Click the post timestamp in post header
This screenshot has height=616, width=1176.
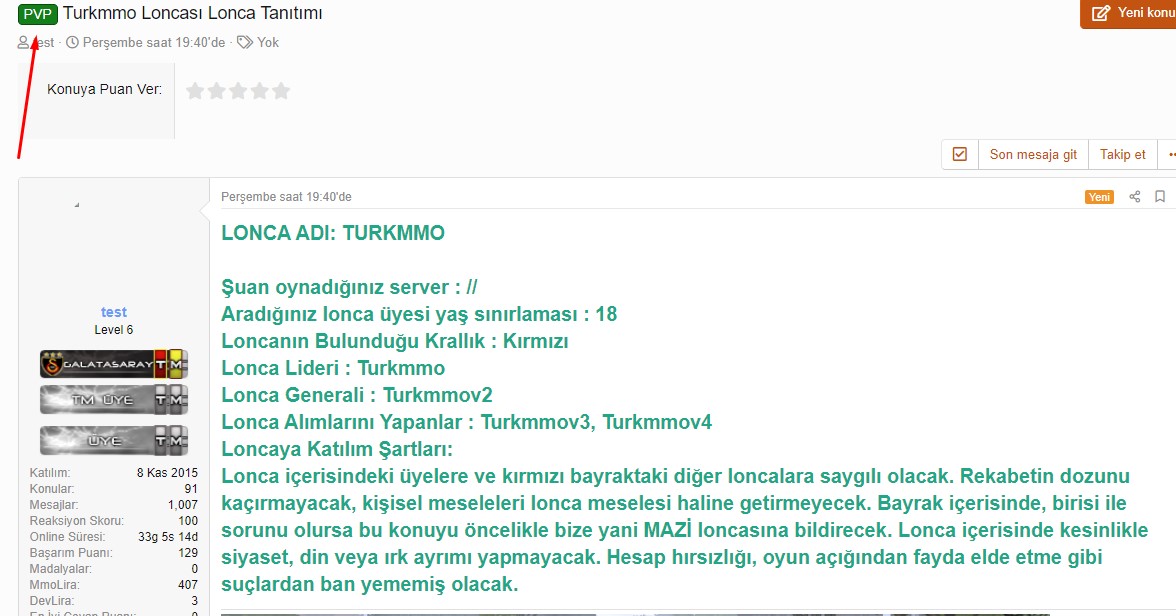286,197
